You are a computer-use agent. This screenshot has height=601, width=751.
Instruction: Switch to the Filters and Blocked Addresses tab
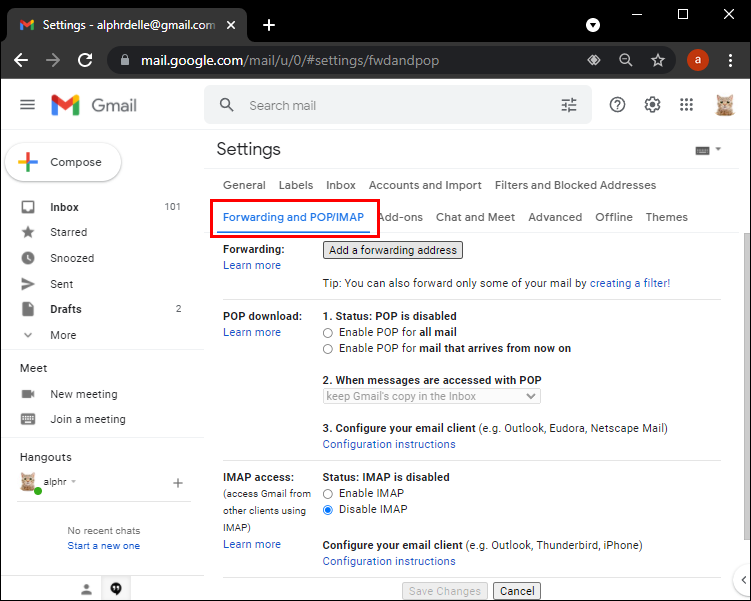(x=575, y=185)
